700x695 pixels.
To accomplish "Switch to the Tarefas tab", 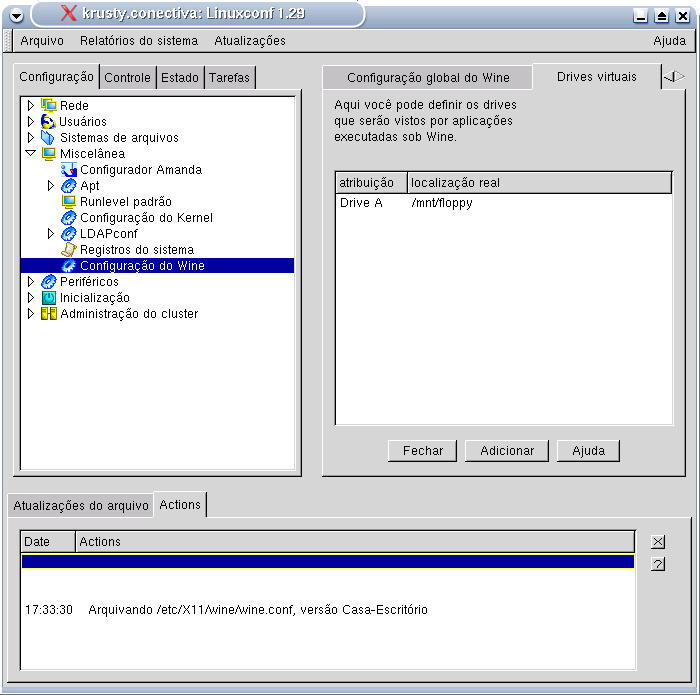I will [229, 78].
